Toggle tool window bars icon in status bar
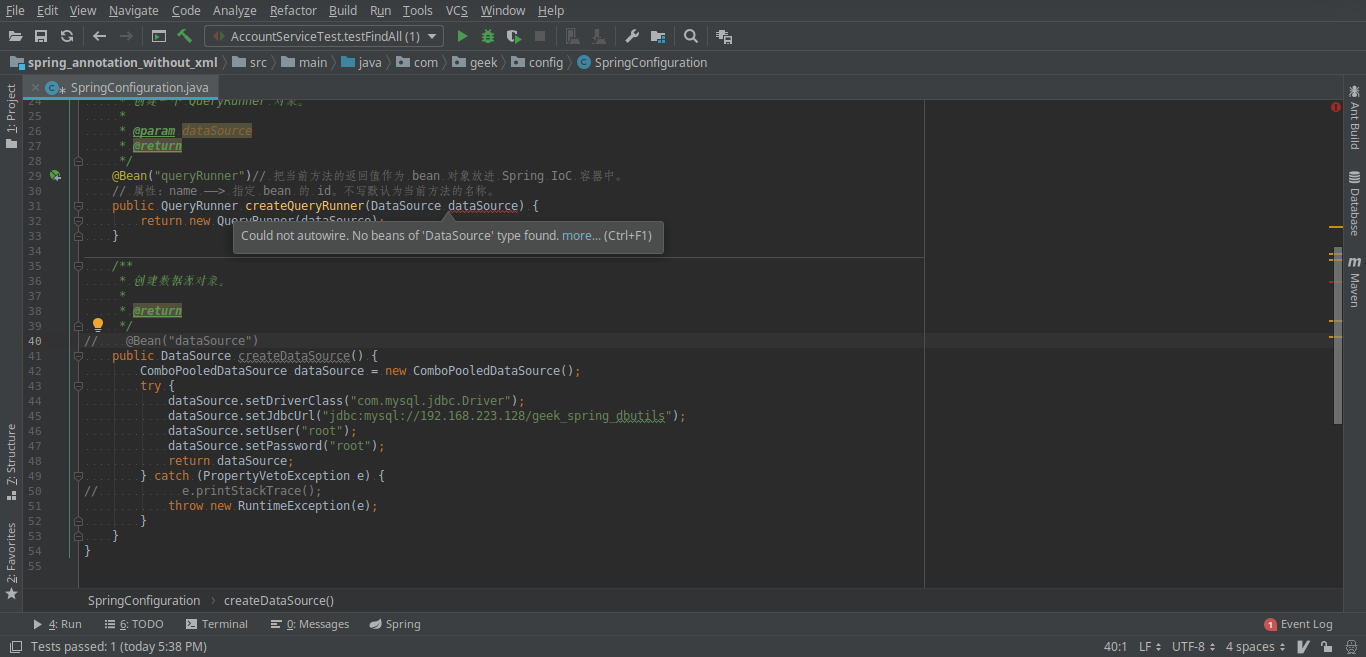Screen dimensions: 1366x657 (14, 647)
